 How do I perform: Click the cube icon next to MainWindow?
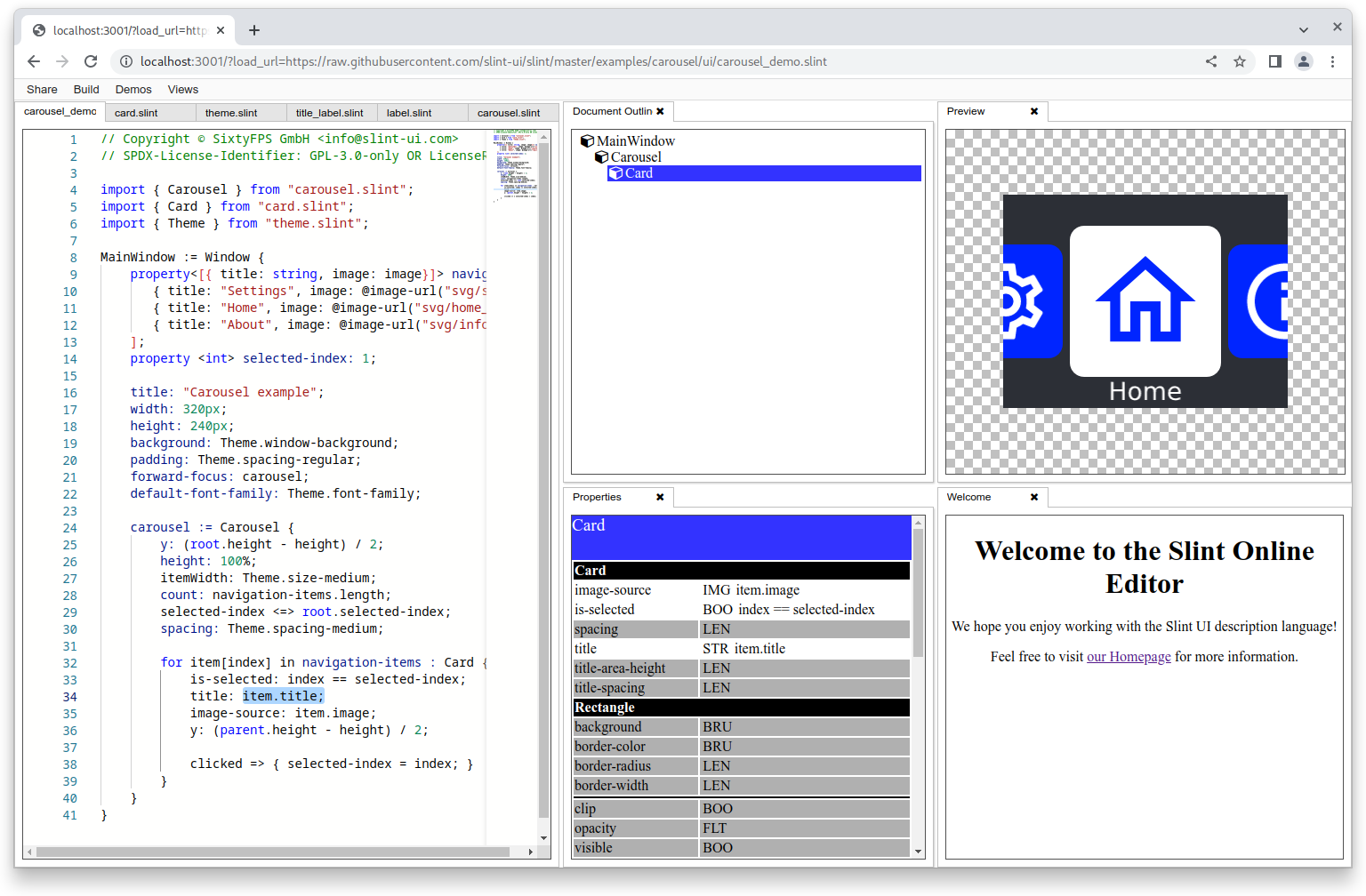point(588,140)
